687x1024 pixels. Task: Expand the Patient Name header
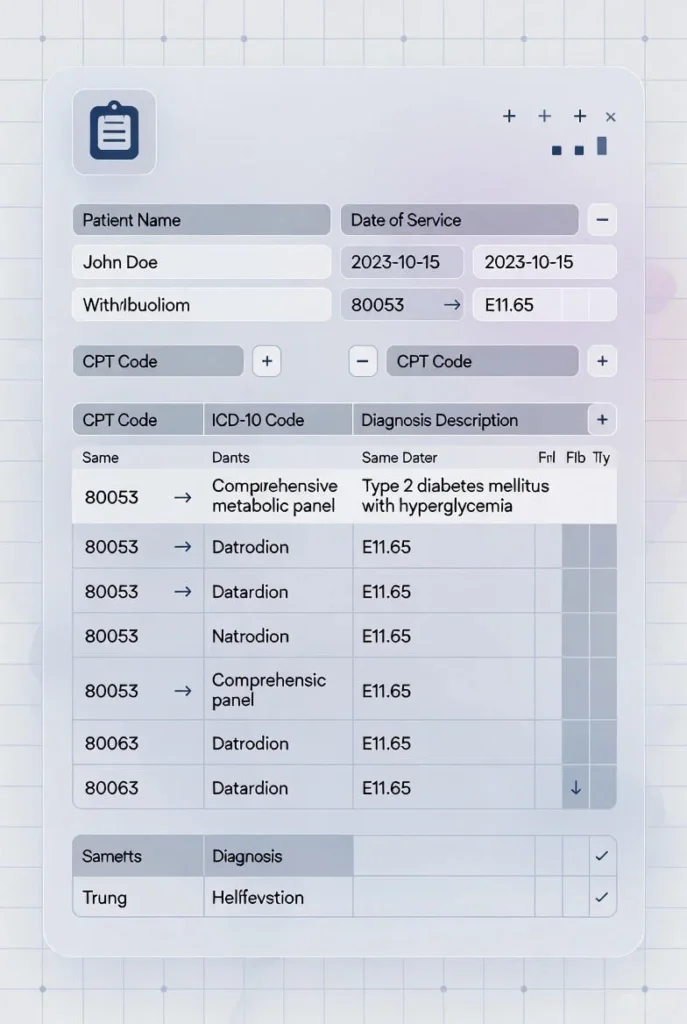201,220
